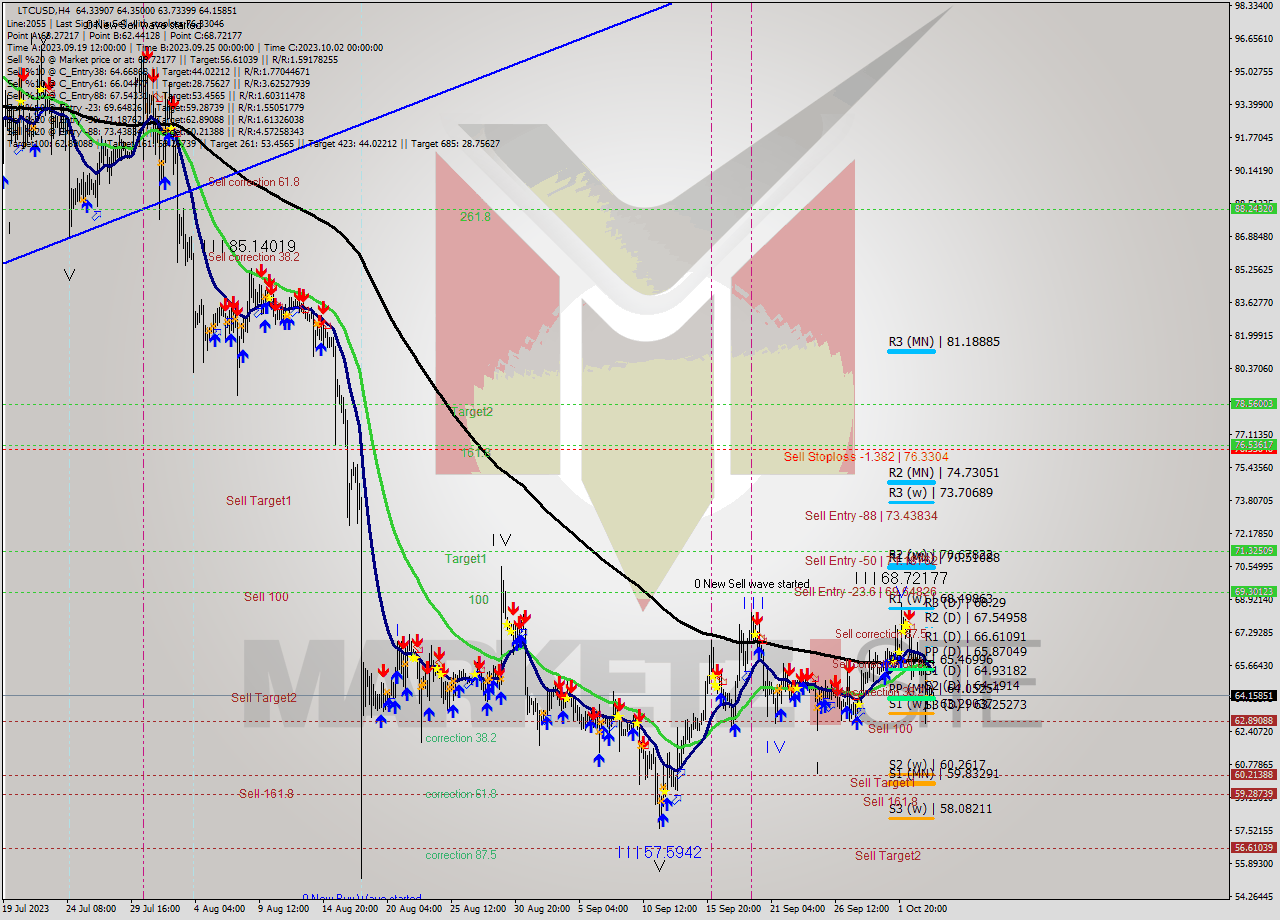Click the 98.33400 price axis value
This screenshot has width=1280, height=920.
pos(1253,6)
